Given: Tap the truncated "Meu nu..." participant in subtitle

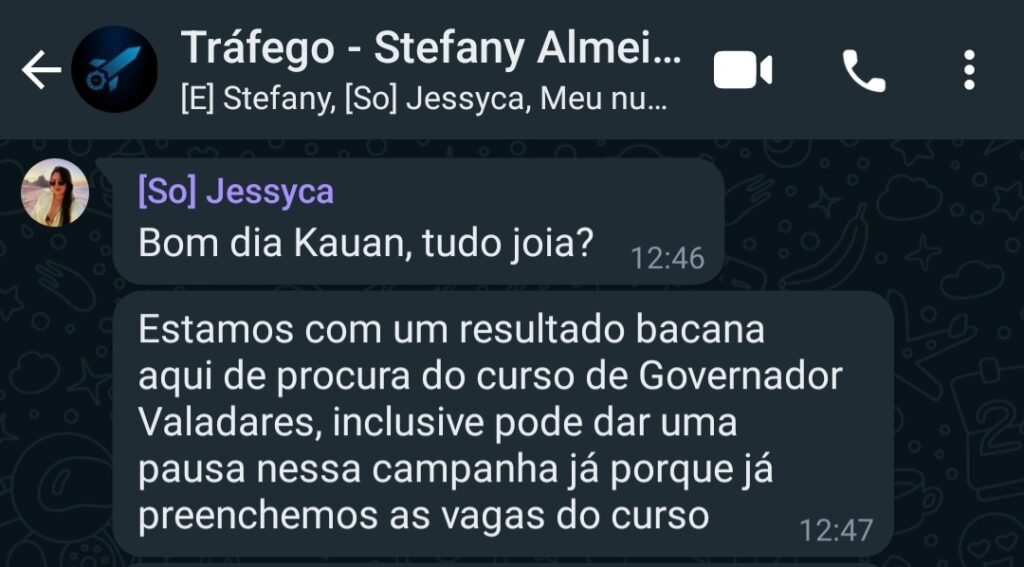Looking at the screenshot, I should tap(603, 100).
